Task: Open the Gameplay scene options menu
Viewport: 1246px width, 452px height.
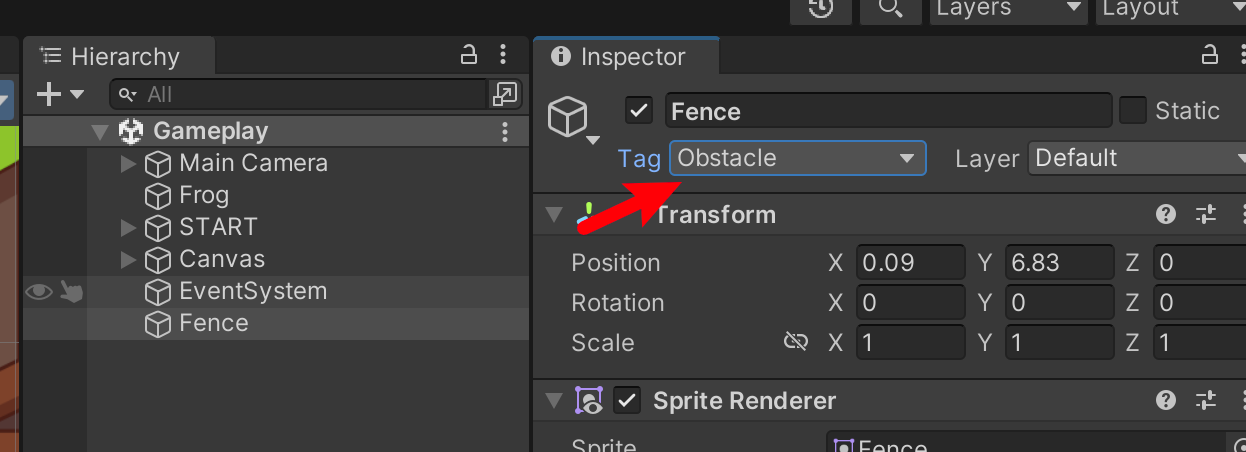Action: 505,132
